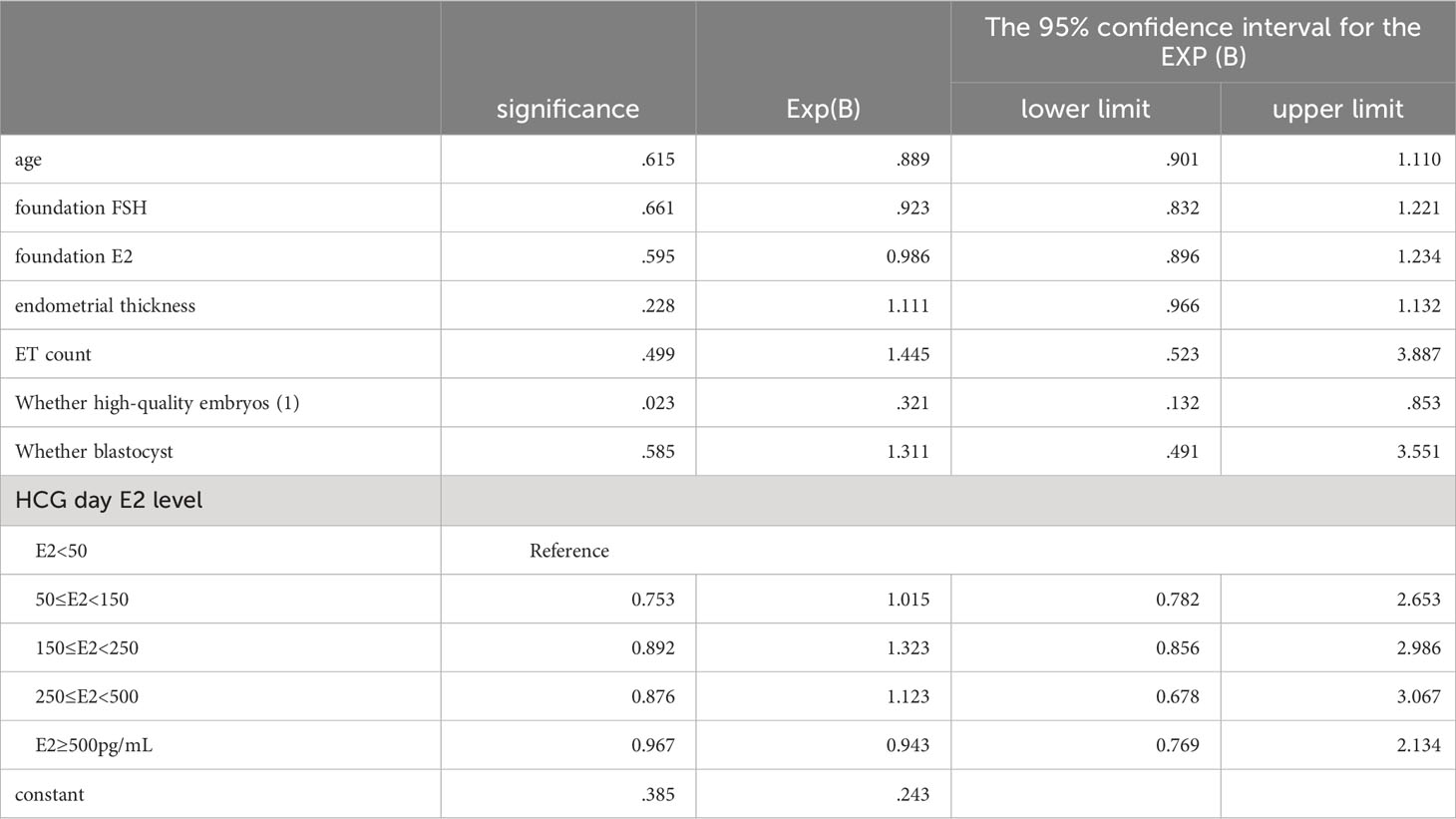The image size is (1456, 819).
Task: Click the foundation E2 row label
Action: pos(74,256)
